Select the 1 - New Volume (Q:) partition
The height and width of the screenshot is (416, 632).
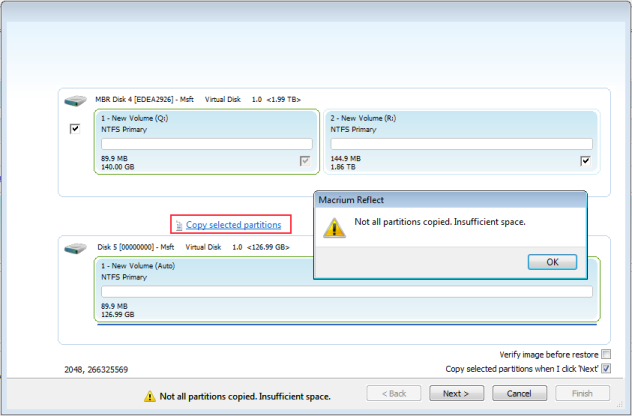click(207, 142)
